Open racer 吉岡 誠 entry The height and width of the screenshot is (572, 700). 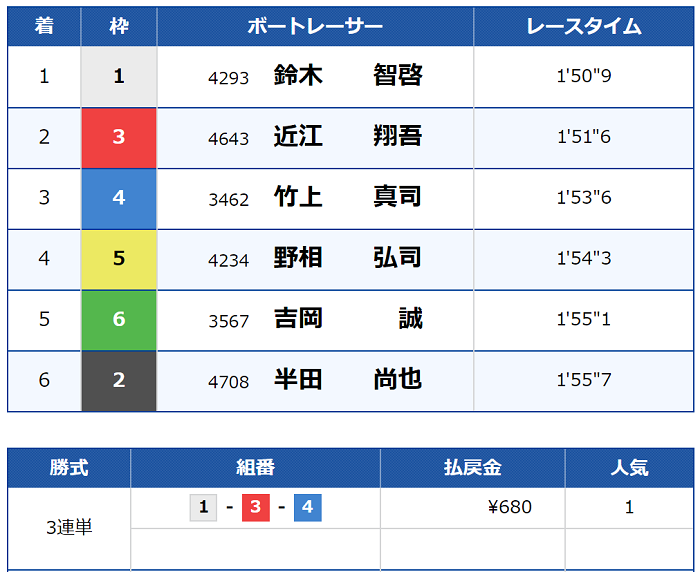(x=348, y=320)
